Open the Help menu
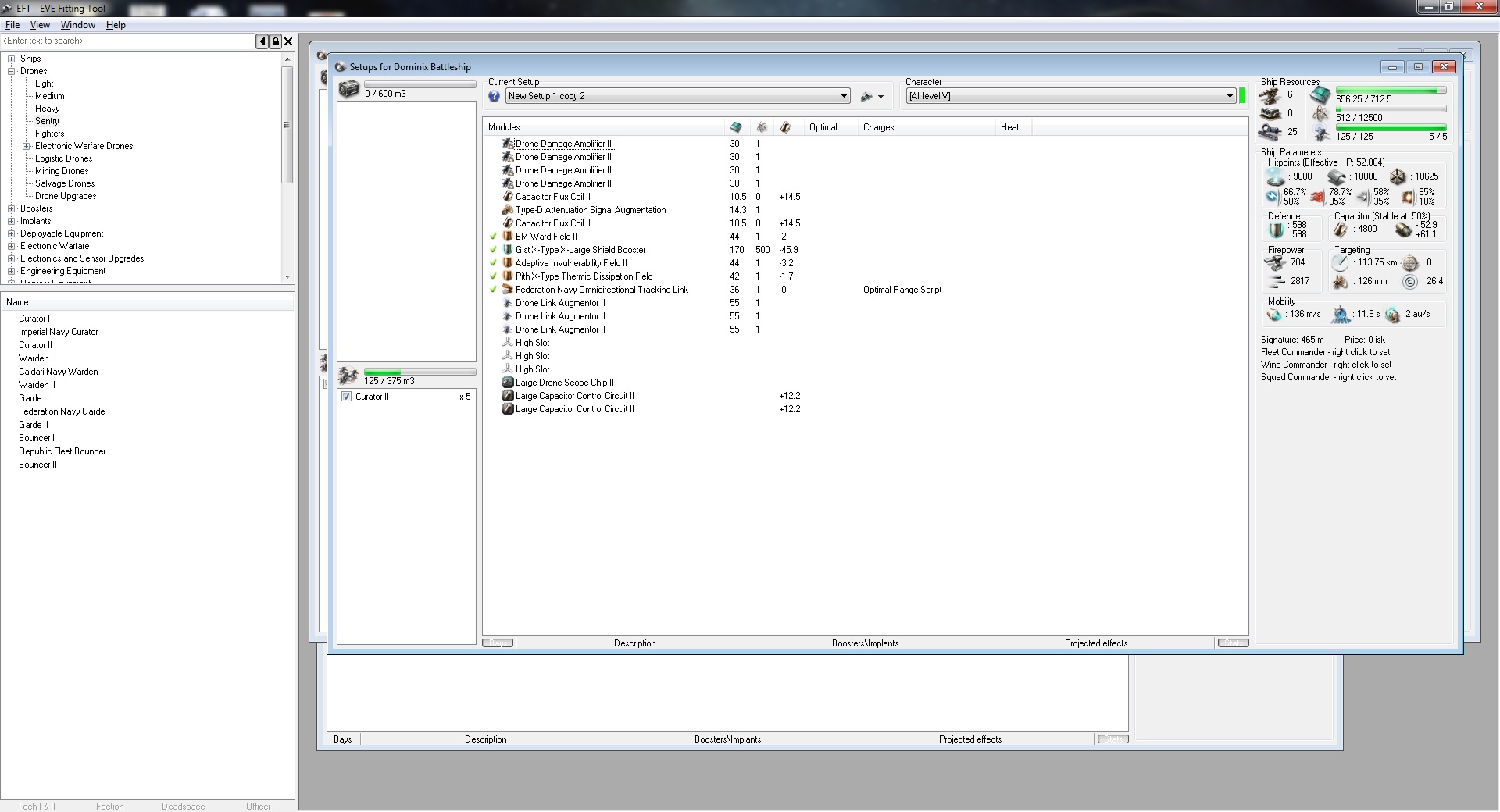This screenshot has width=1500, height=812. (116, 25)
